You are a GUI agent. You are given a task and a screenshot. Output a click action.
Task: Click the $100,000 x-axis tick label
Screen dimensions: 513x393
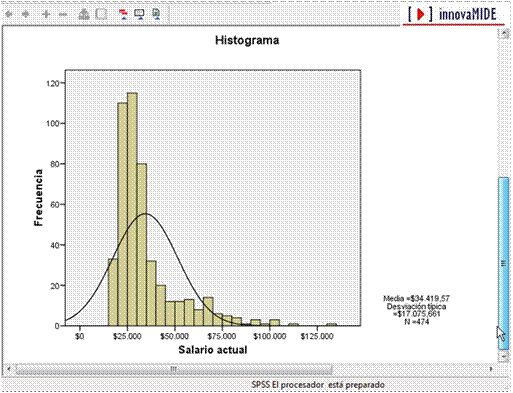point(269,336)
